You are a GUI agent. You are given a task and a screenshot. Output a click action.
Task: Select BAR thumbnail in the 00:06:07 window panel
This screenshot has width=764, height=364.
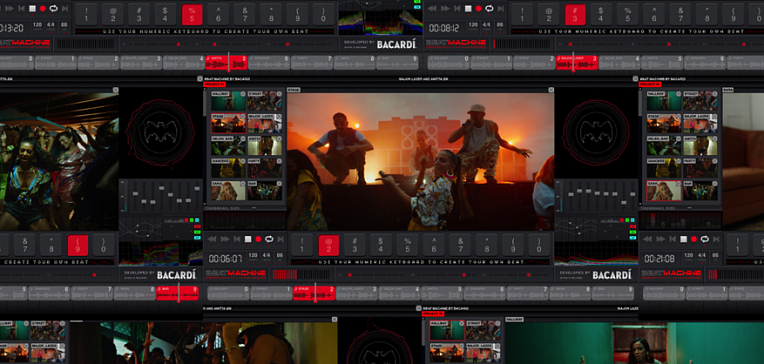point(265,191)
